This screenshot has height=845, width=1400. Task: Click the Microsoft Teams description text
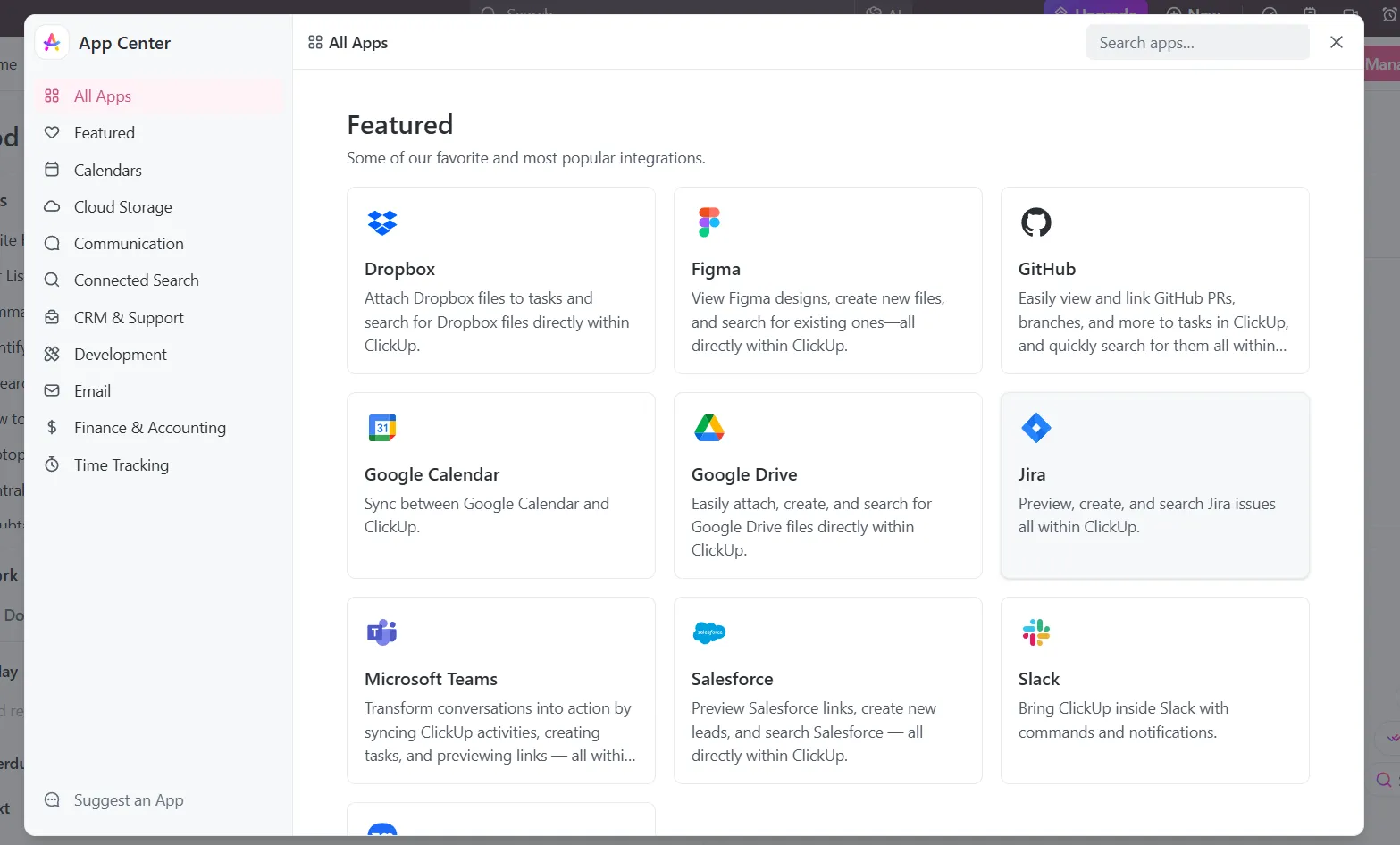(500, 732)
